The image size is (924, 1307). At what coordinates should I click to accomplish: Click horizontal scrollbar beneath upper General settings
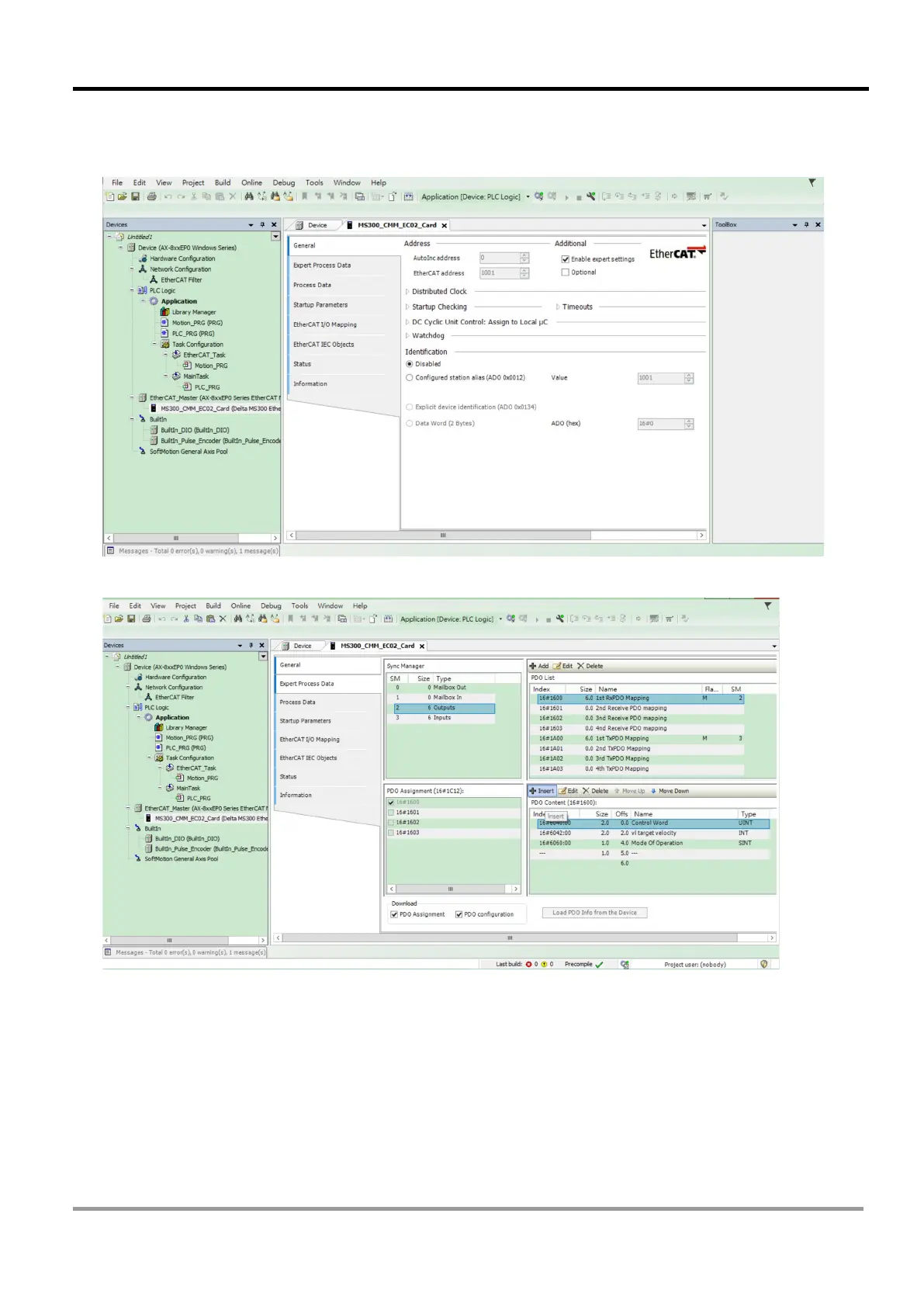coord(497,536)
